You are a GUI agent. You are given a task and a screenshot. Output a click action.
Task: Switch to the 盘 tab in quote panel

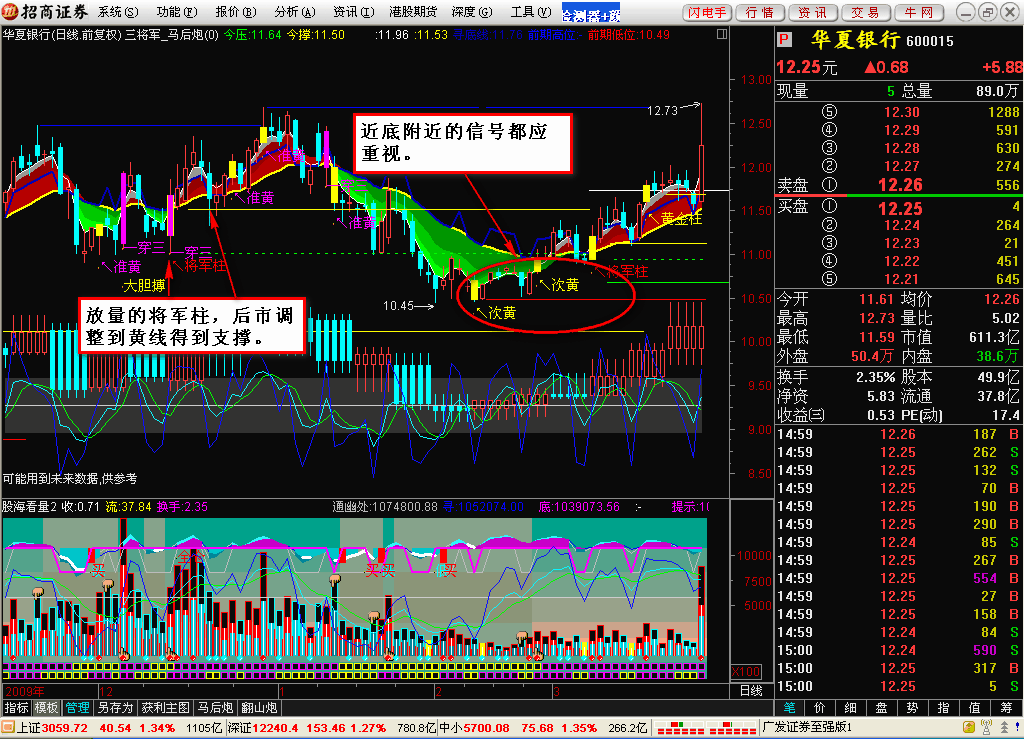(882, 708)
